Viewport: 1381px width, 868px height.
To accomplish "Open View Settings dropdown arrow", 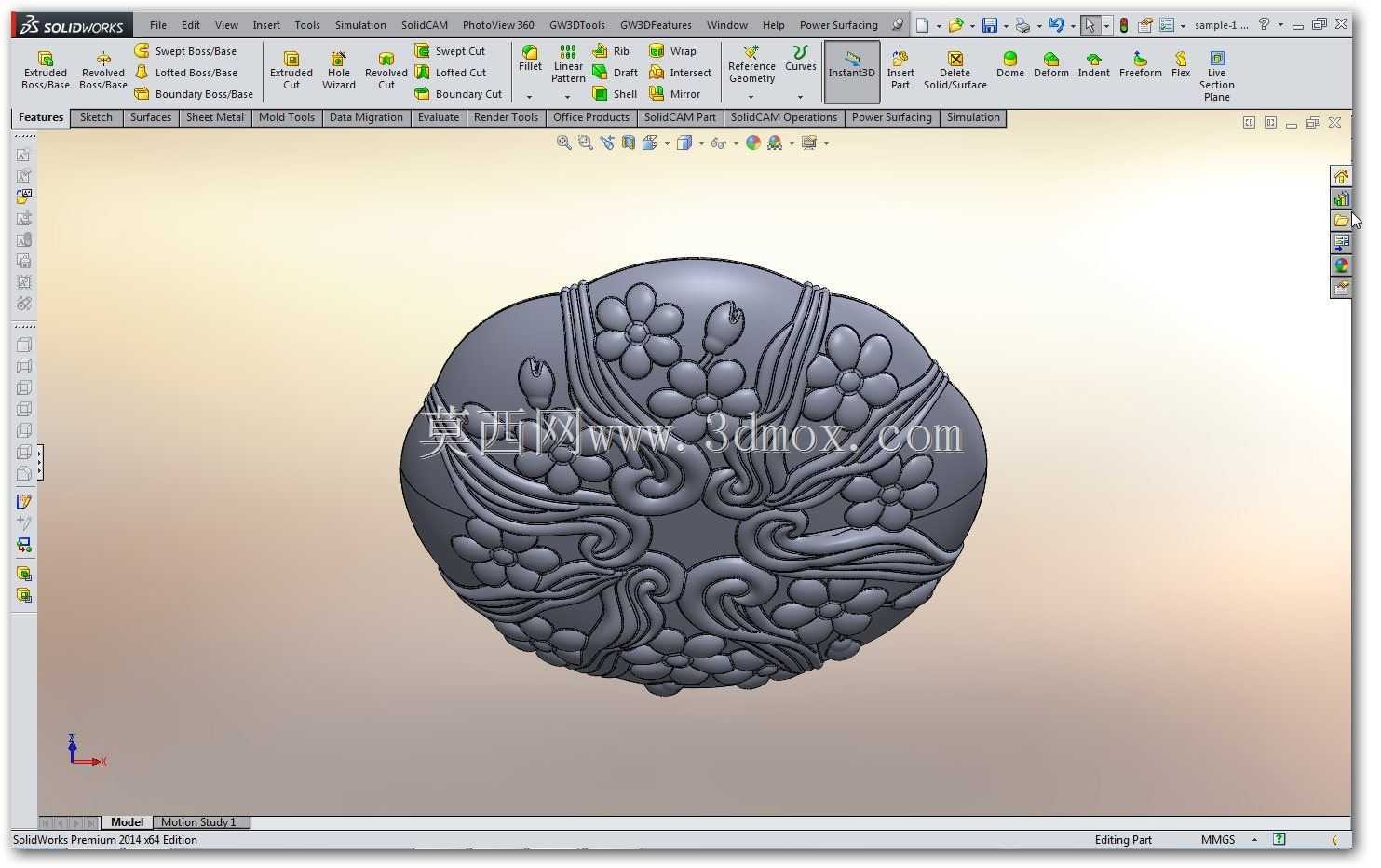I will pos(826,143).
